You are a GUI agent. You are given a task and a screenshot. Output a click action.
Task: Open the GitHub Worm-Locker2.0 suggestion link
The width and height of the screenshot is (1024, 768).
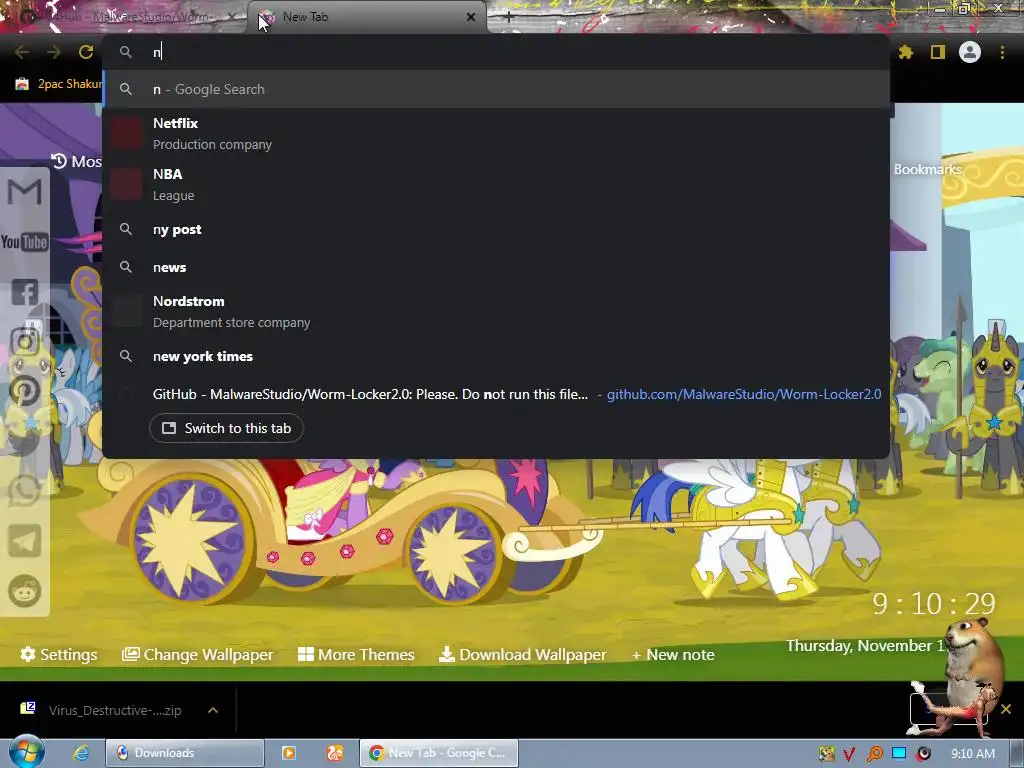744,394
